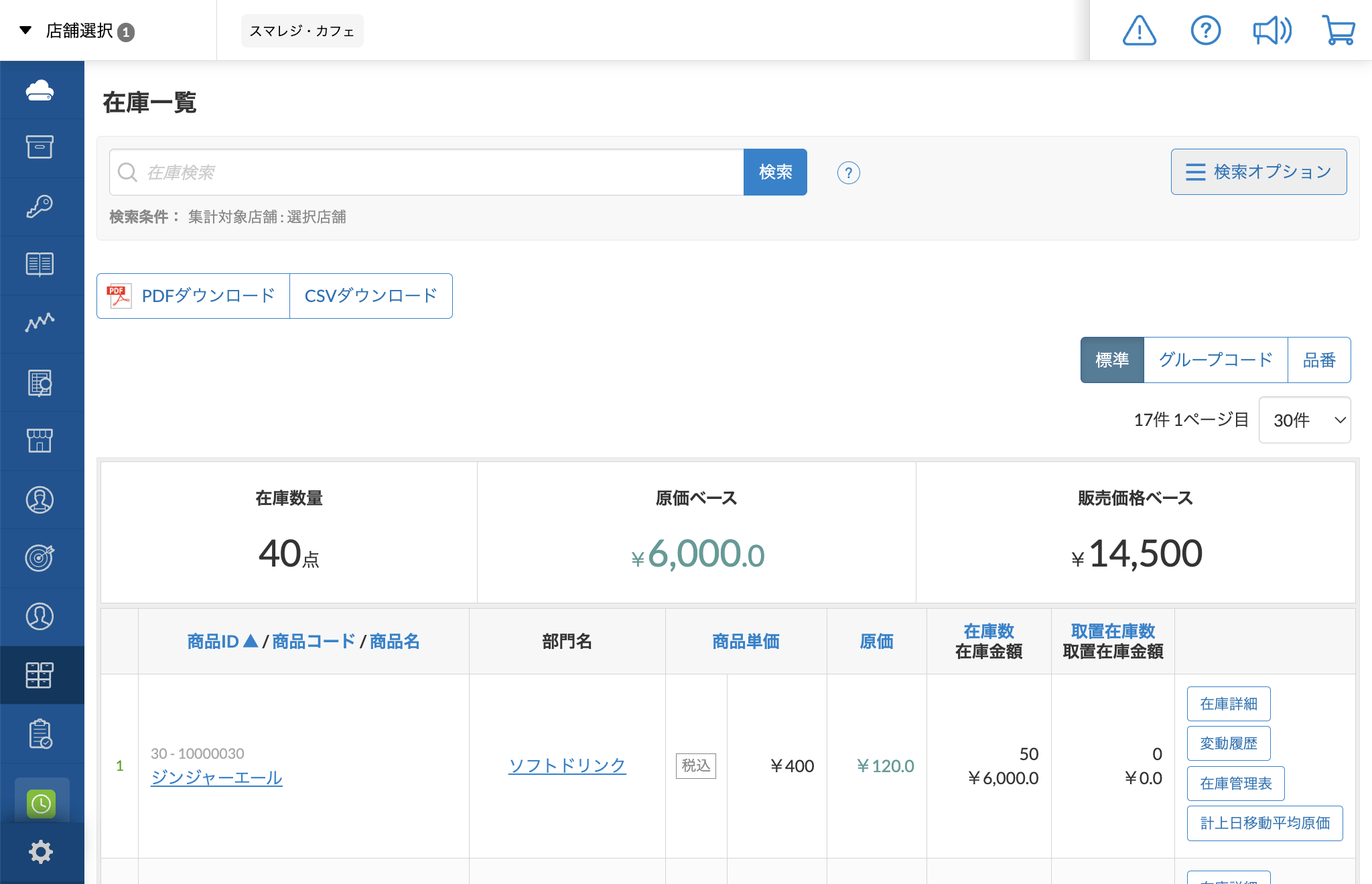Open the ソフトドリンク department link
The width and height of the screenshot is (1372, 884).
point(567,765)
